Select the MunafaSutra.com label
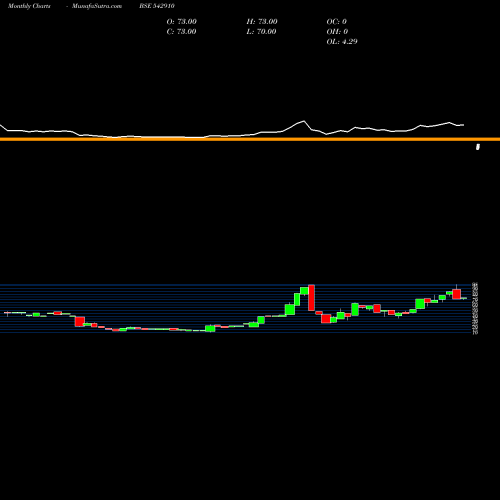This screenshot has width=500, height=500. [97, 6]
